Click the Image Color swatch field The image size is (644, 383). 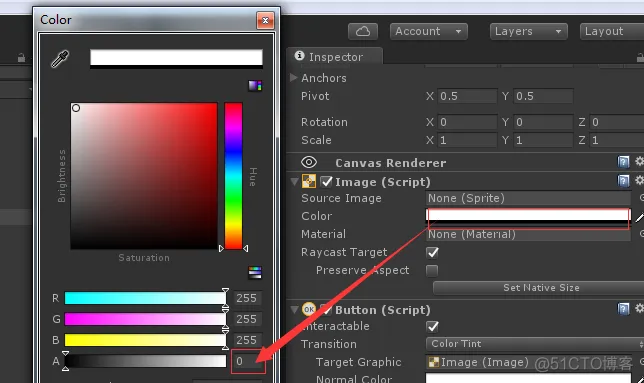529,217
